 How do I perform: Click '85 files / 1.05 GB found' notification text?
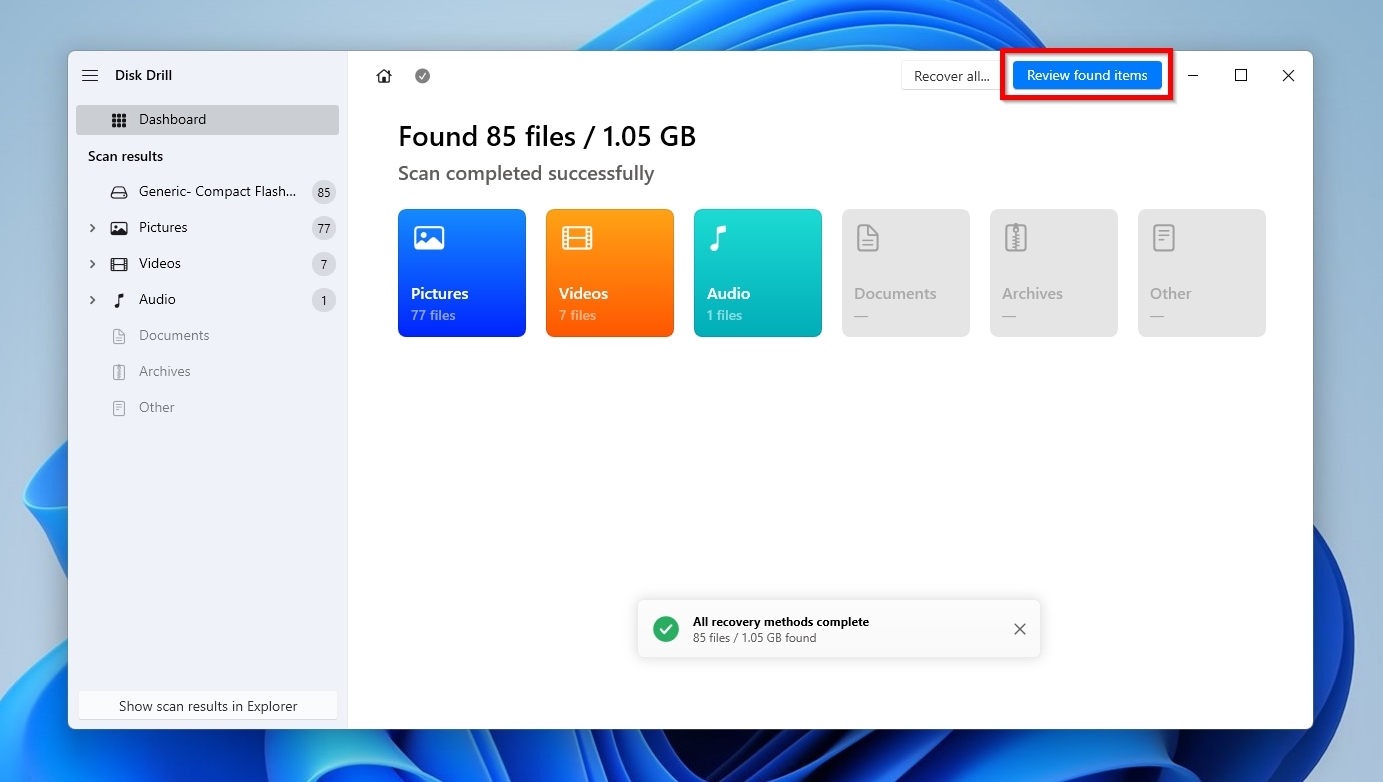[755, 638]
